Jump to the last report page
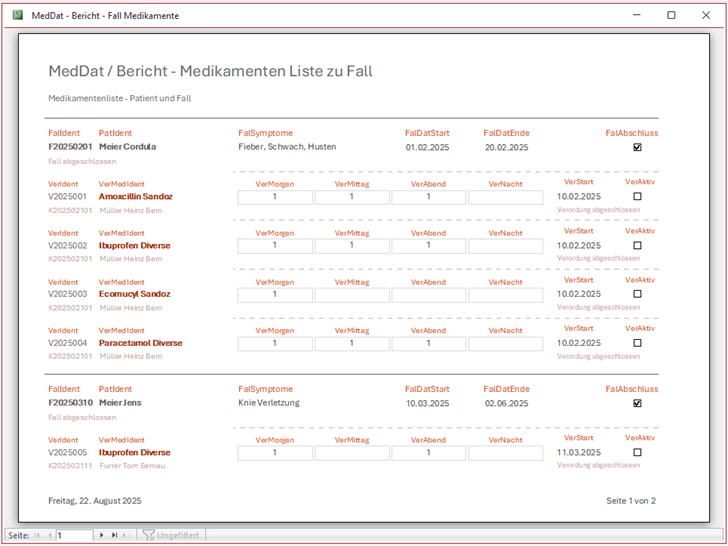This screenshot has width=728, height=546. [114, 536]
